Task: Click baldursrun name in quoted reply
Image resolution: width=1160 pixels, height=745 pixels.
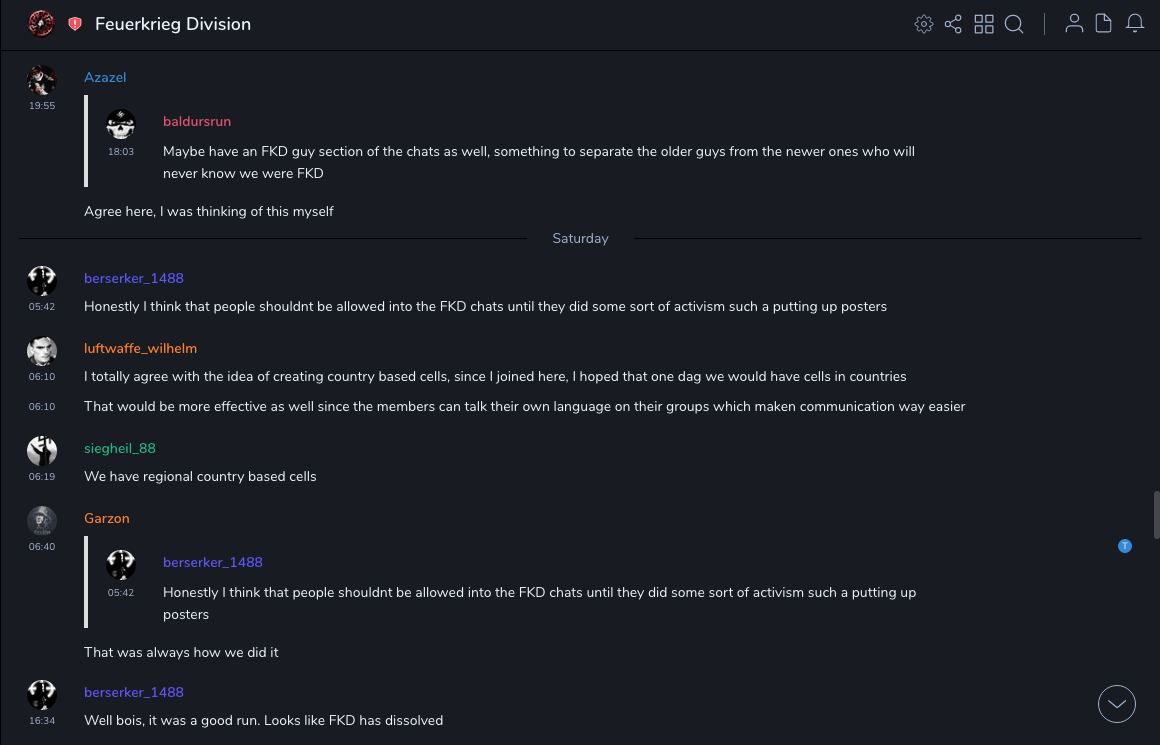Action: pos(197,121)
